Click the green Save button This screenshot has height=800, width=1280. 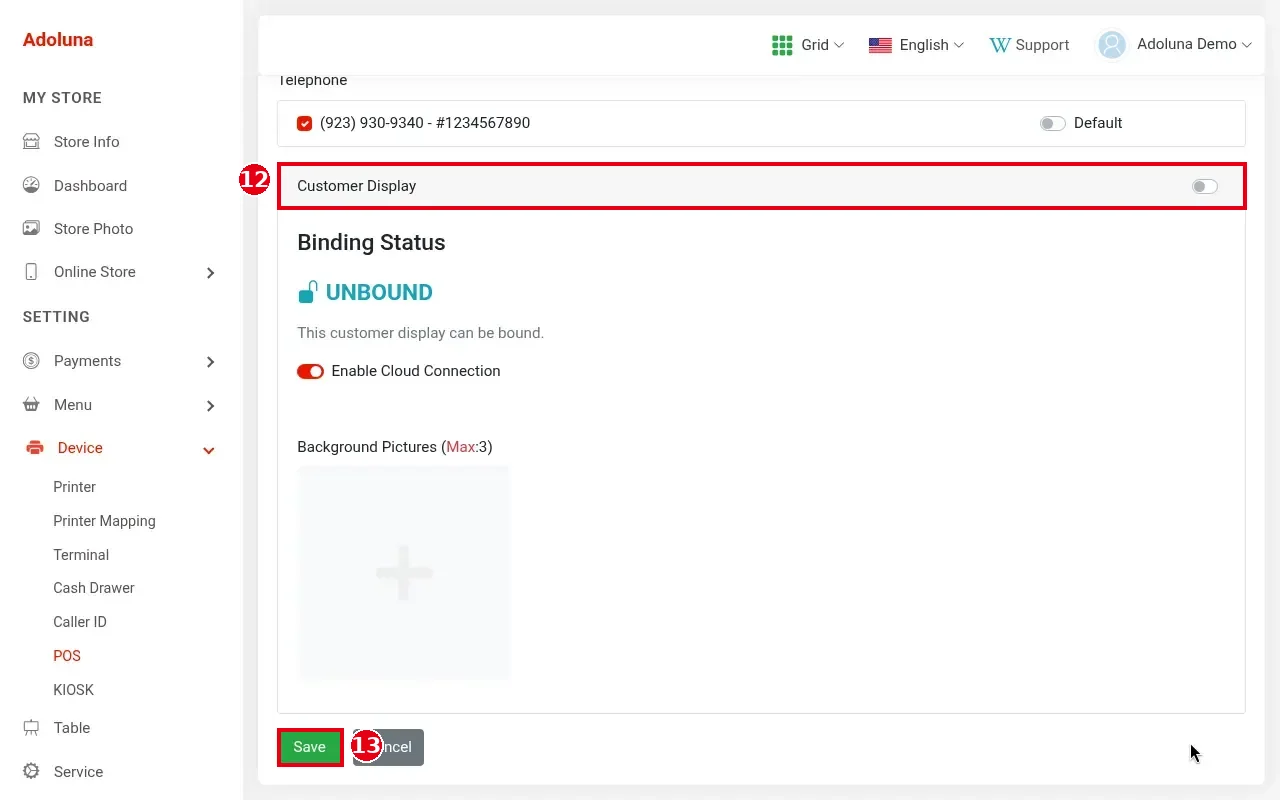[x=310, y=747]
